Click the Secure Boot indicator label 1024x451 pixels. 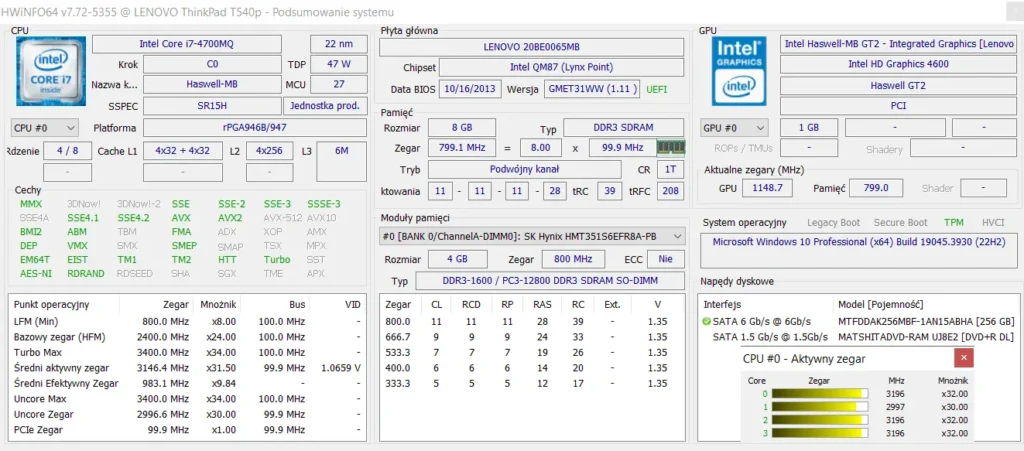[901, 223]
